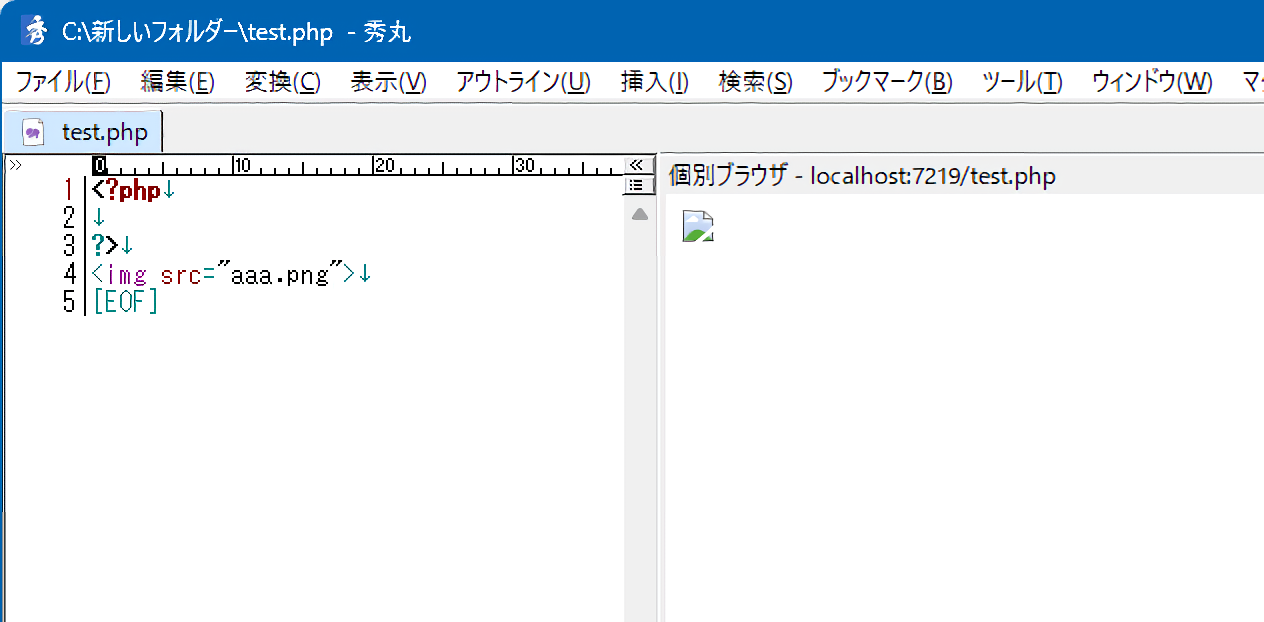Click line number 4 in the editor gutter
Image resolution: width=1264 pixels, height=622 pixels.
[x=69, y=274]
